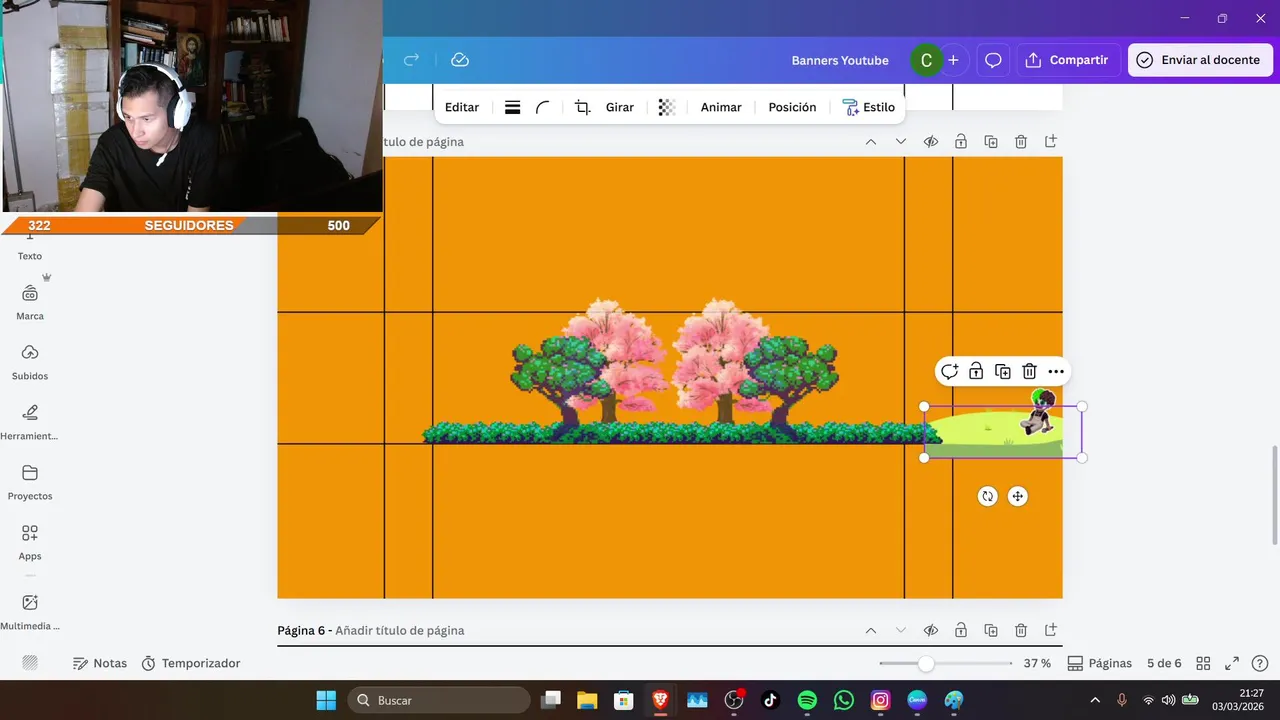Enter fullscreen presentation mode
Image resolution: width=1280 pixels, height=720 pixels.
(1232, 663)
